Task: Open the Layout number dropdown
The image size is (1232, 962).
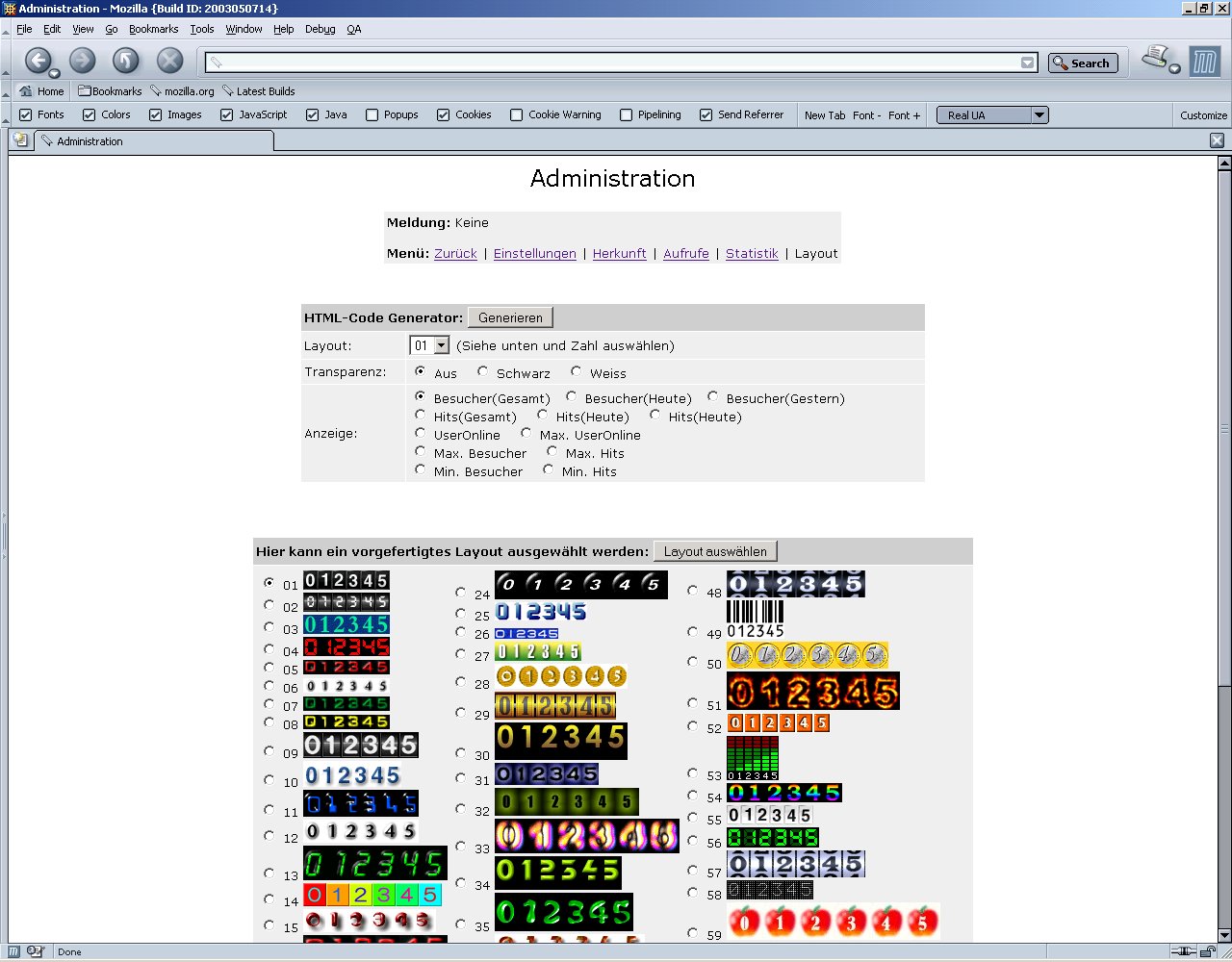Action: (x=441, y=345)
